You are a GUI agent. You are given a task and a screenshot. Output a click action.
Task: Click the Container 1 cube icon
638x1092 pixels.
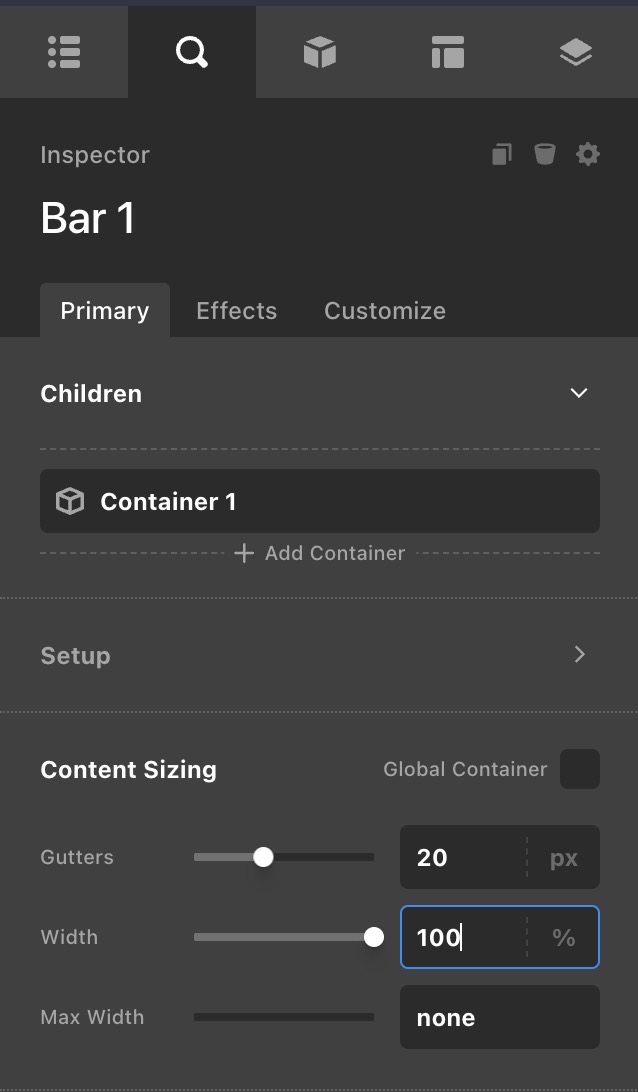69,501
